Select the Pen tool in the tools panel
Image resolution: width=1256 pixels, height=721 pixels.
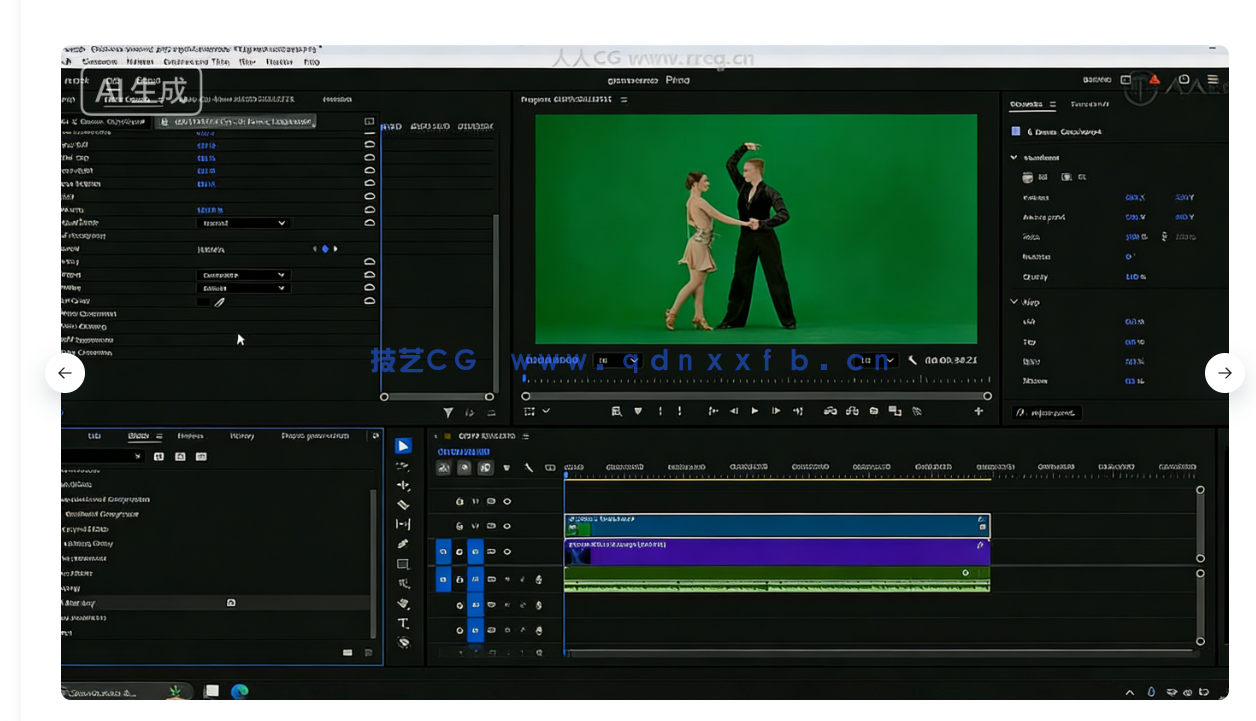click(403, 543)
